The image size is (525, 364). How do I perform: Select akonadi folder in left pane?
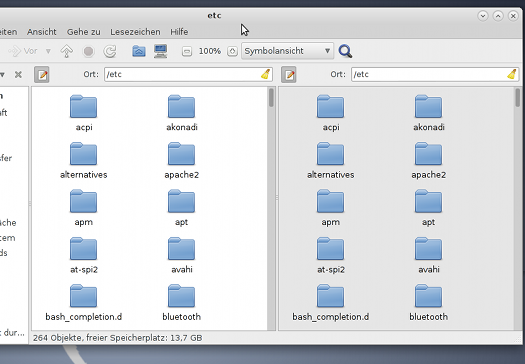point(181,113)
